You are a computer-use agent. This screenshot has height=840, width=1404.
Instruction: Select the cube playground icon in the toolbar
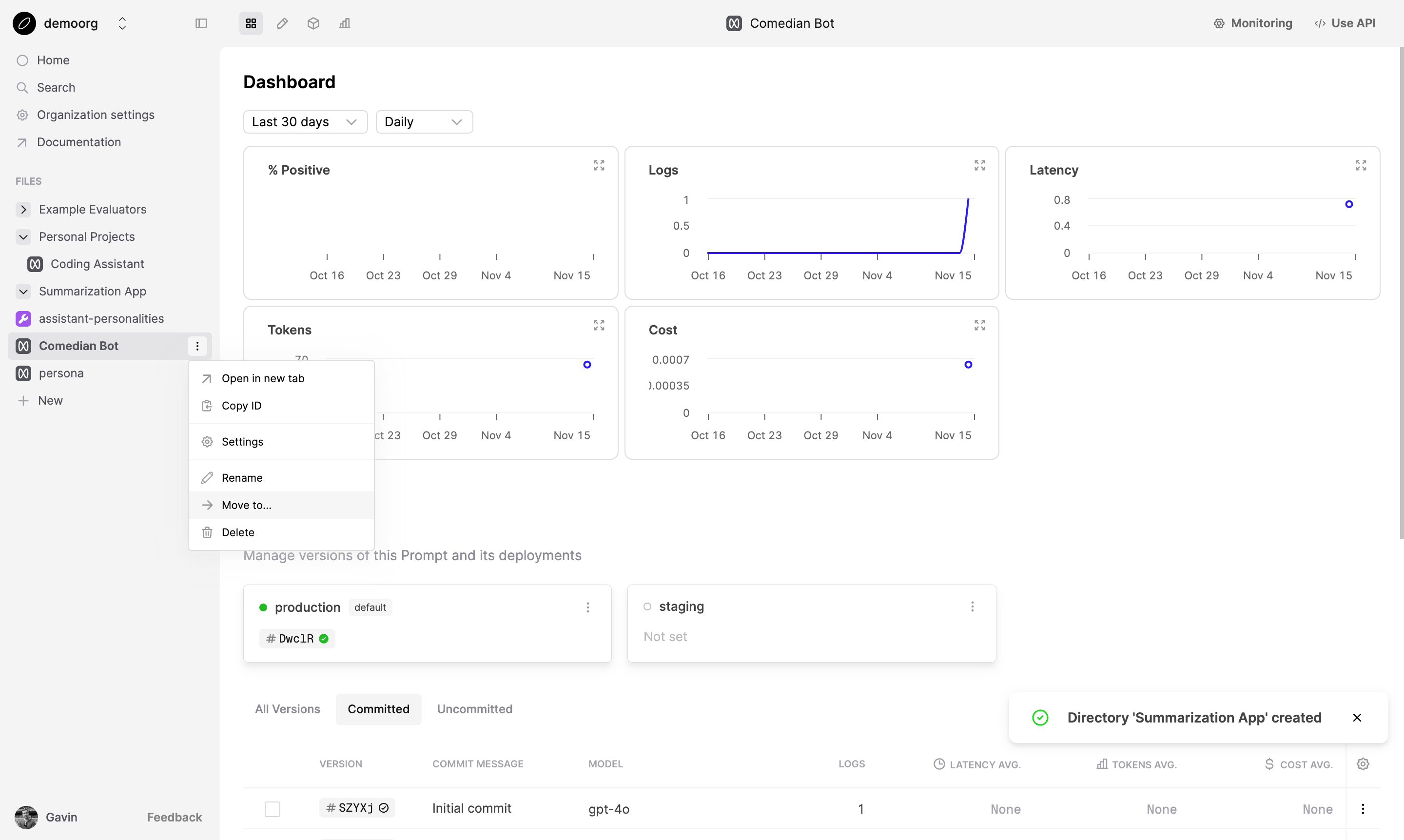click(313, 23)
